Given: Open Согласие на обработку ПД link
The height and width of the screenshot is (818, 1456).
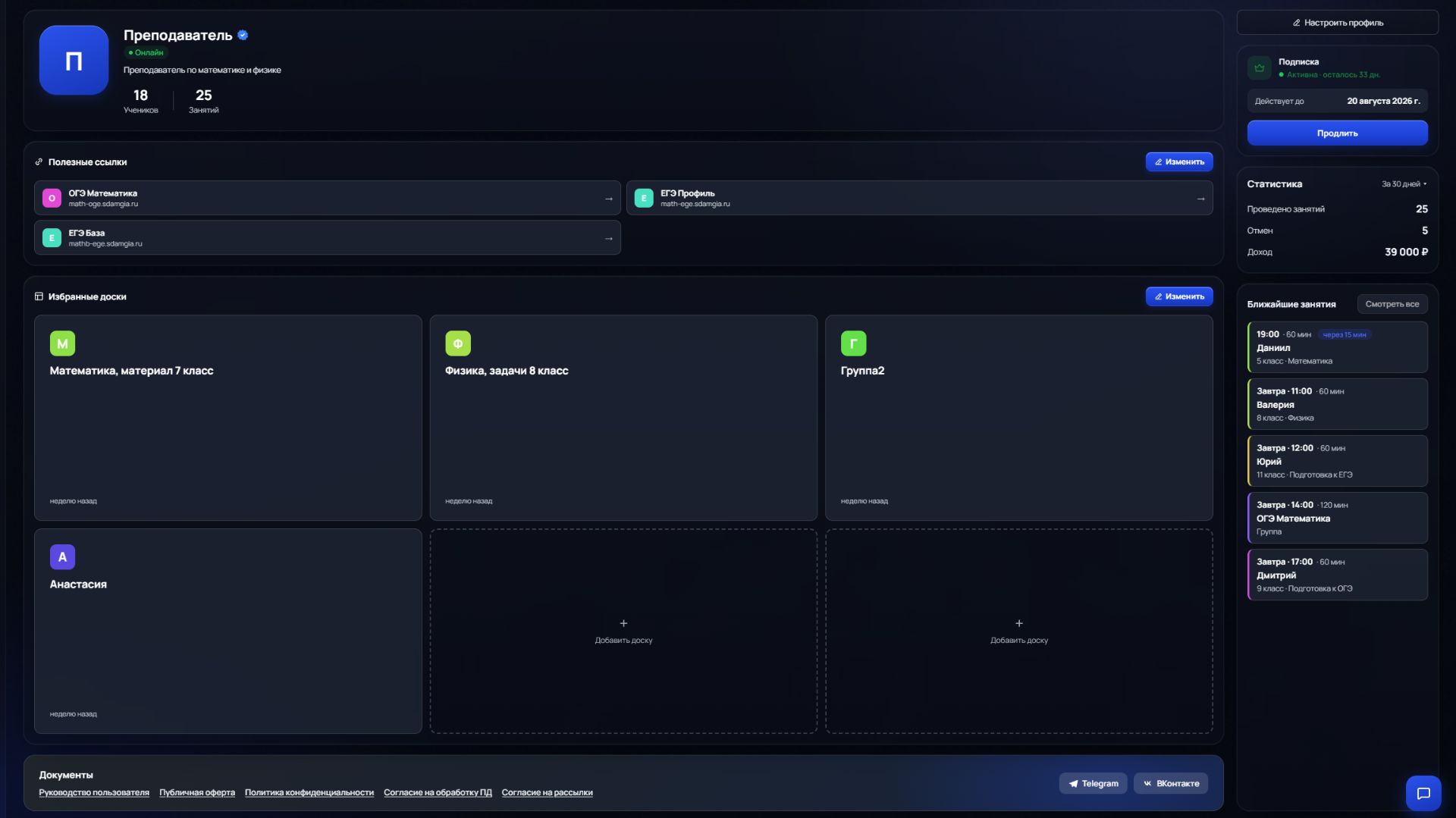Looking at the screenshot, I should [x=438, y=792].
